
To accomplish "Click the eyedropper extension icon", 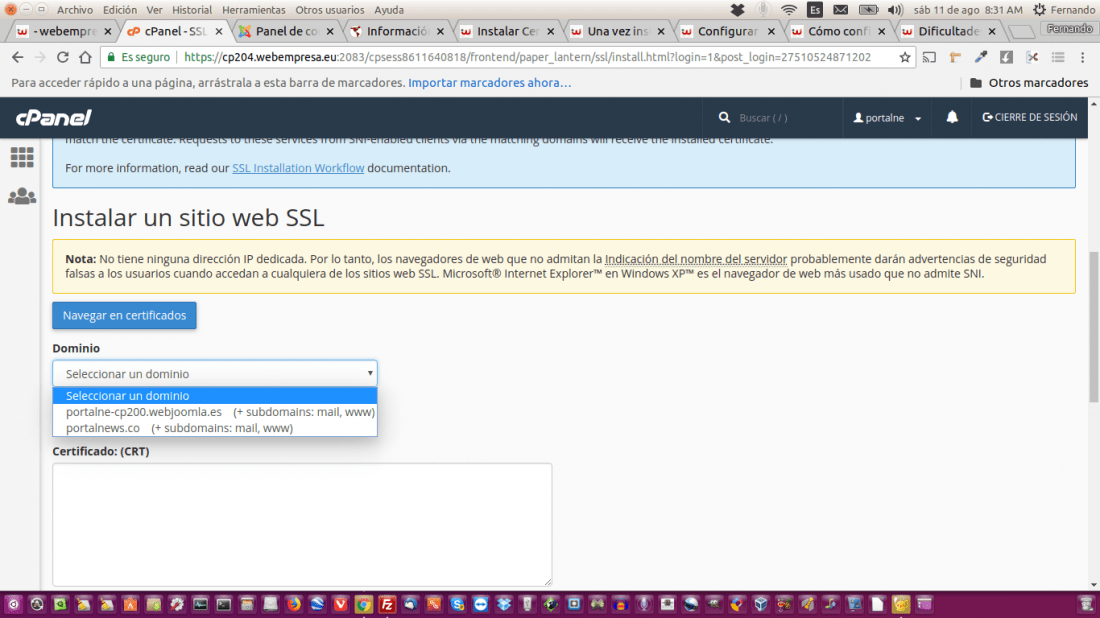I will pos(981,58).
